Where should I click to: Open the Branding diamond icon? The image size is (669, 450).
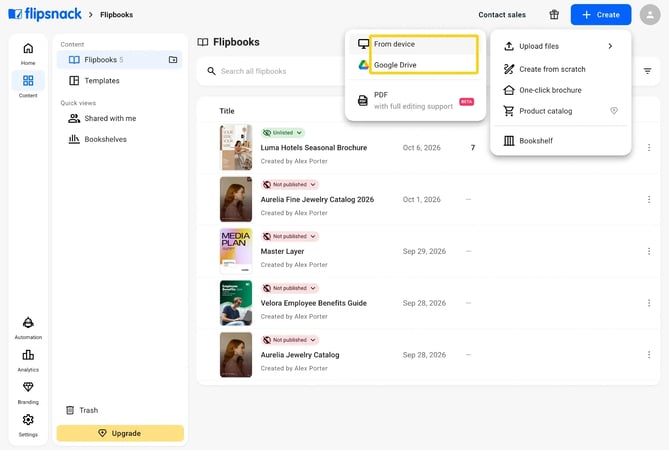coord(28,387)
